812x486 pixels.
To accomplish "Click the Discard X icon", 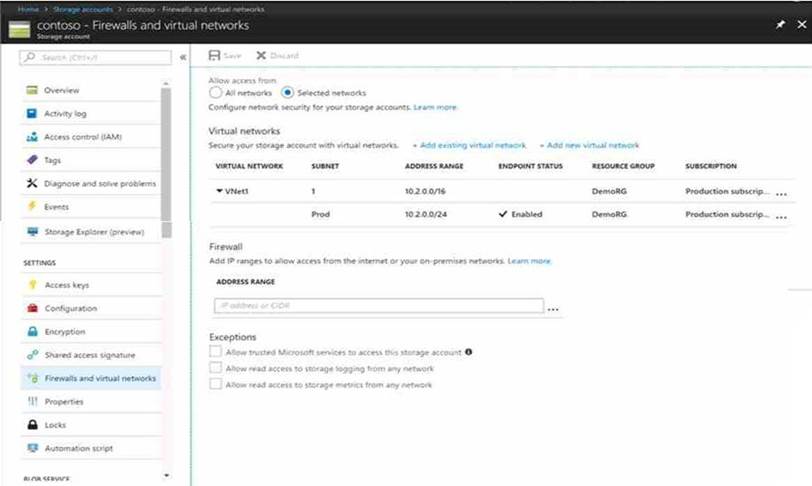I will coord(261,55).
